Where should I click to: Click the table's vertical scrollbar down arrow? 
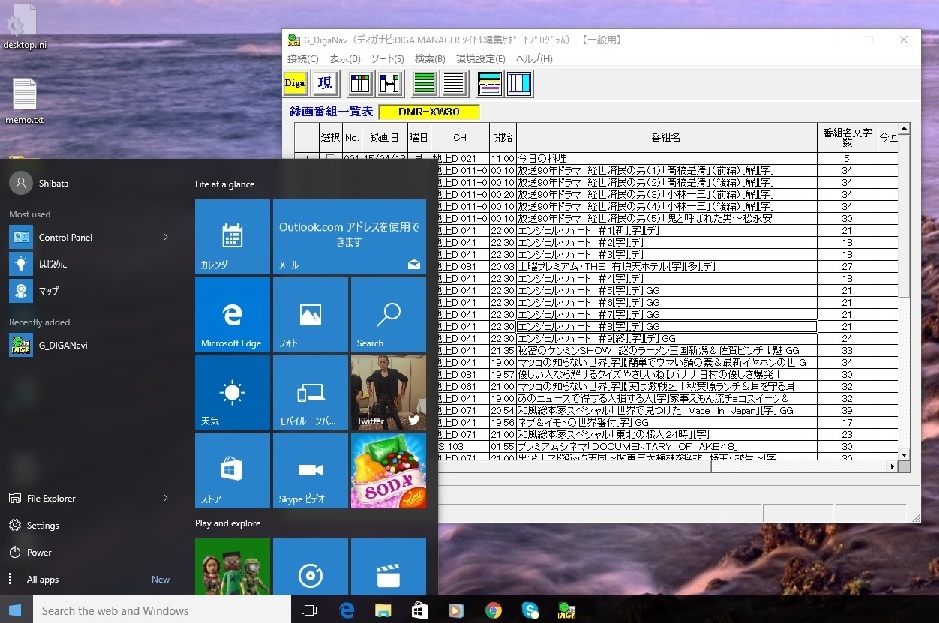[x=904, y=453]
